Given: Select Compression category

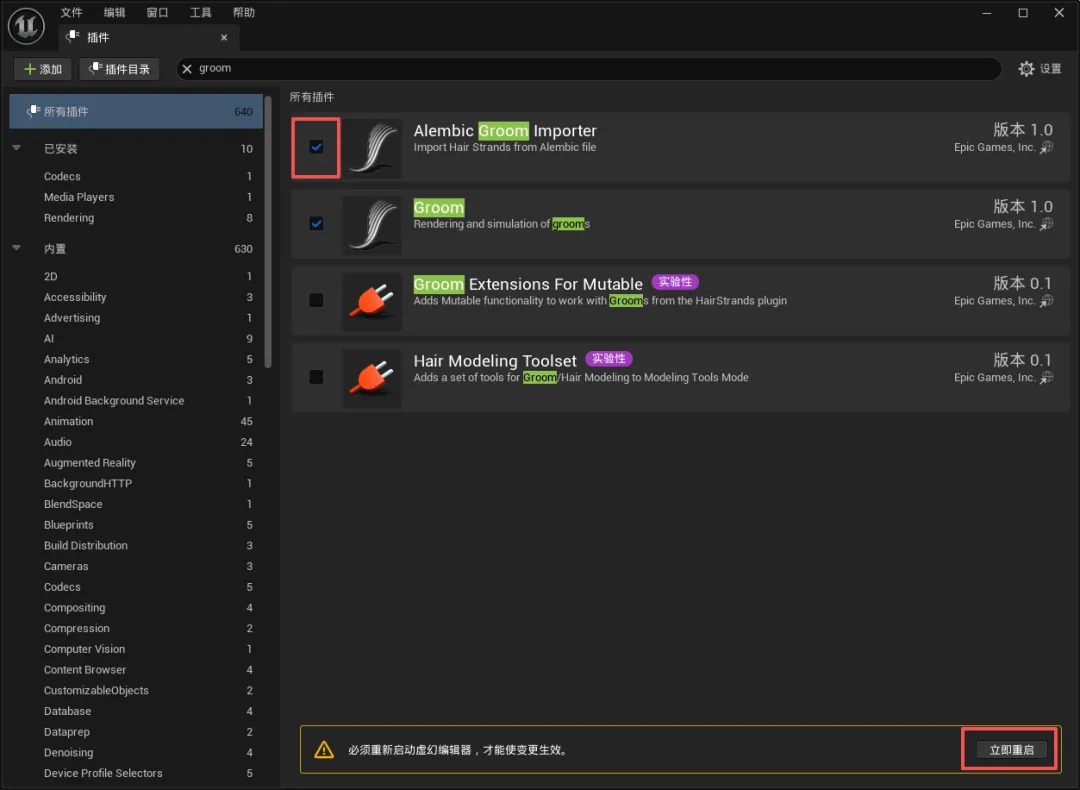Looking at the screenshot, I should tap(136, 628).
